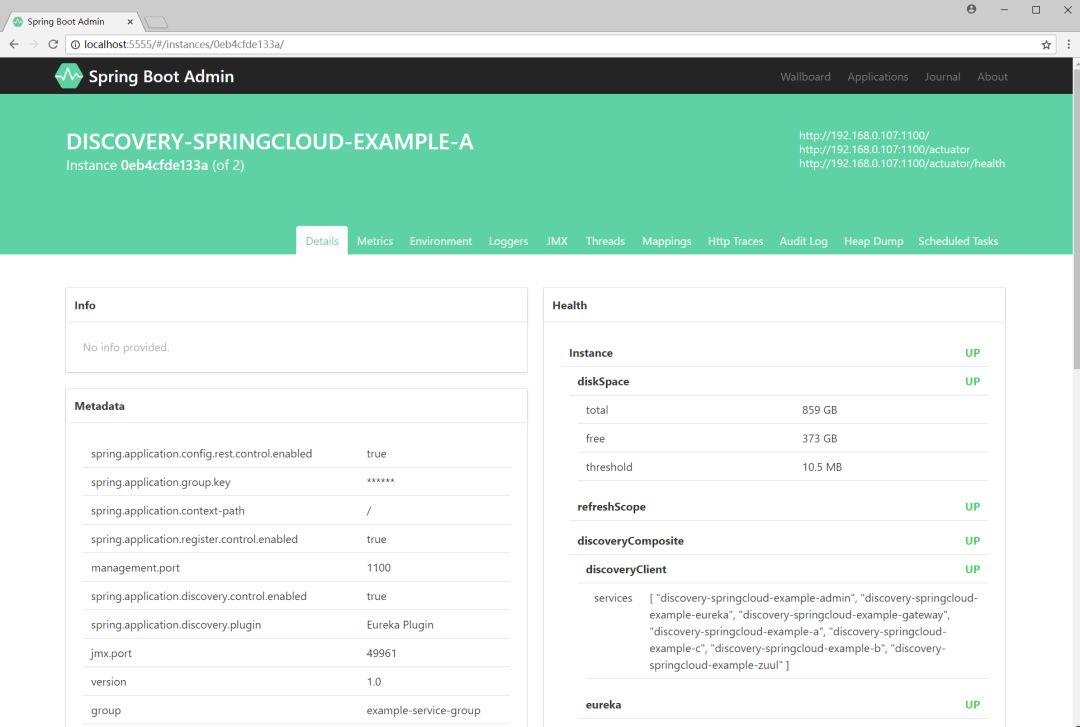
Task: Click the version value 1.0
Action: (x=373, y=682)
